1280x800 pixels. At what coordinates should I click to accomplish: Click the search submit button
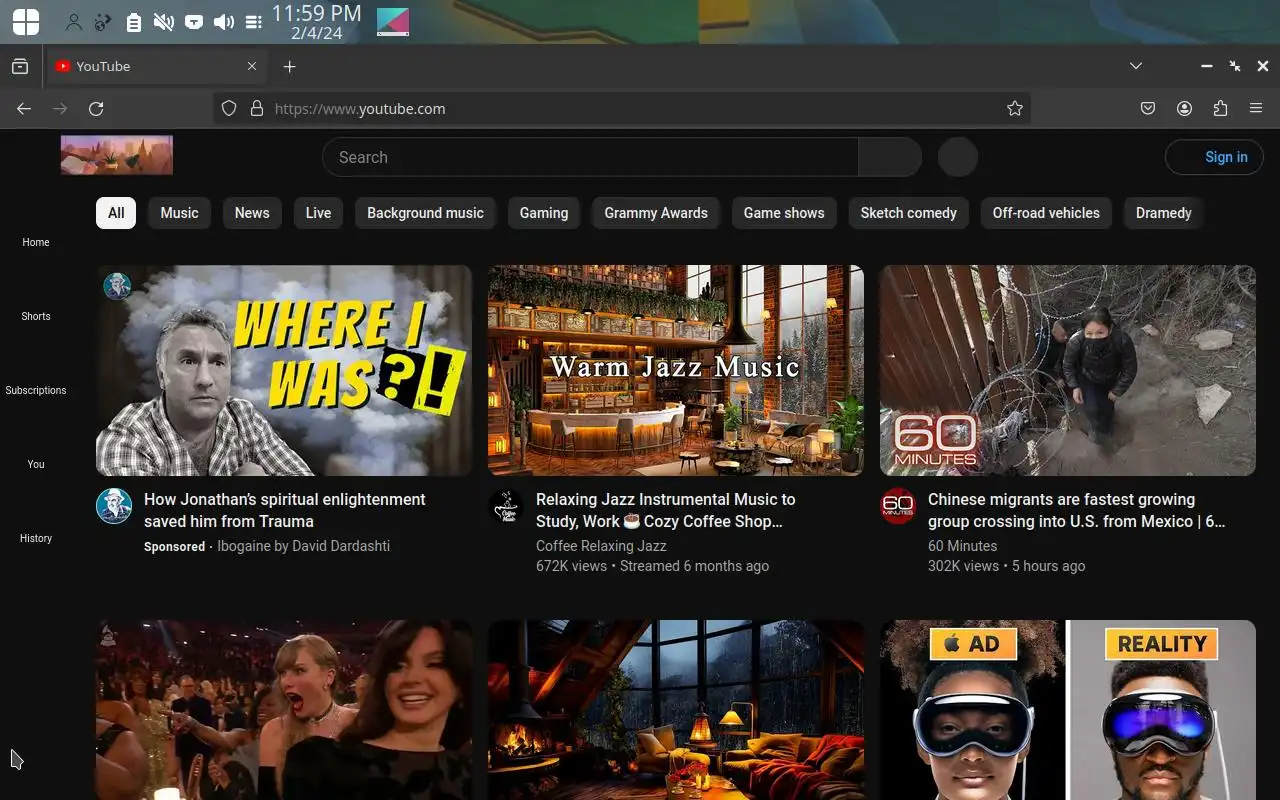pos(890,157)
